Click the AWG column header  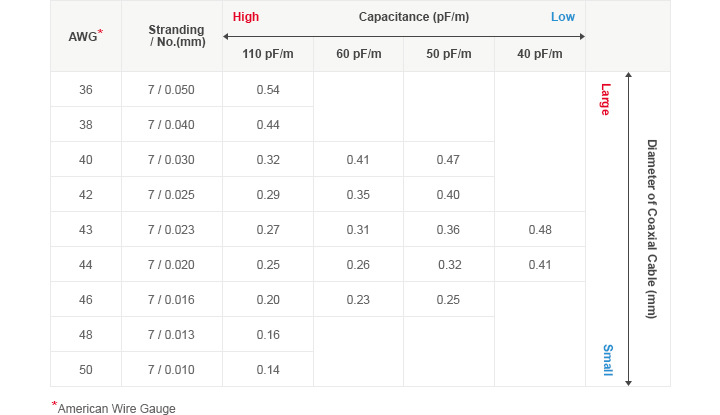coord(85,36)
